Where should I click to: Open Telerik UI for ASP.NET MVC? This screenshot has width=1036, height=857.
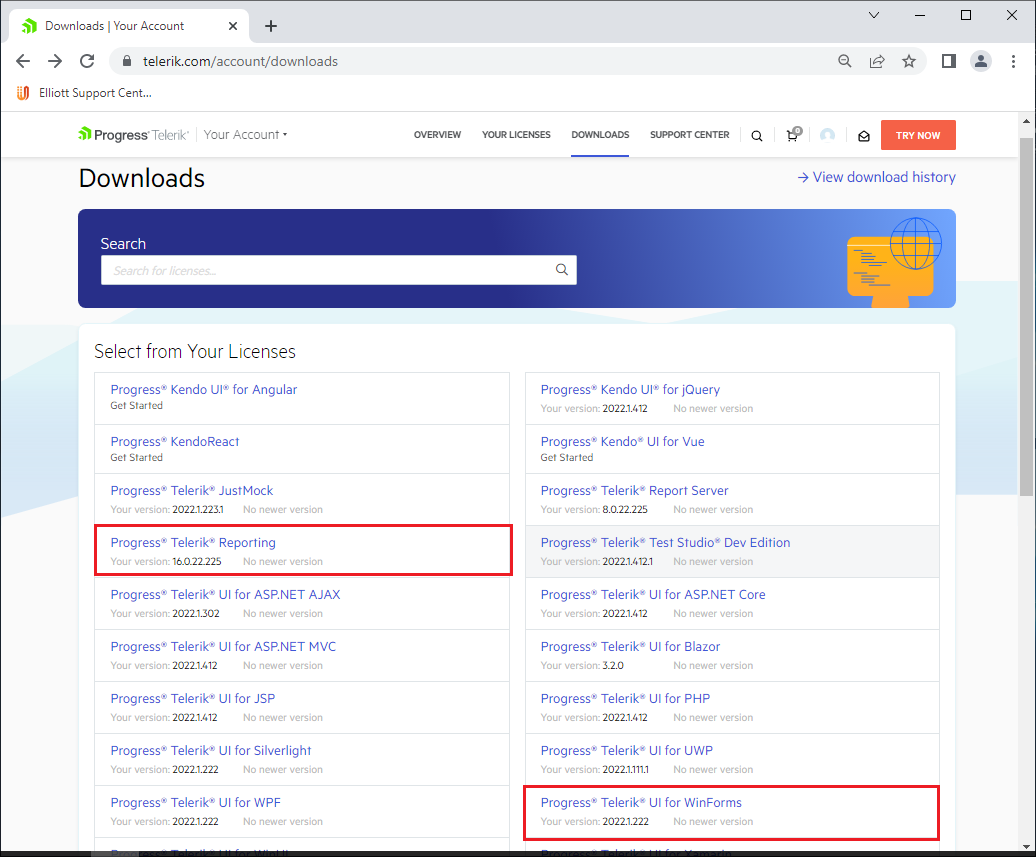(x=223, y=647)
